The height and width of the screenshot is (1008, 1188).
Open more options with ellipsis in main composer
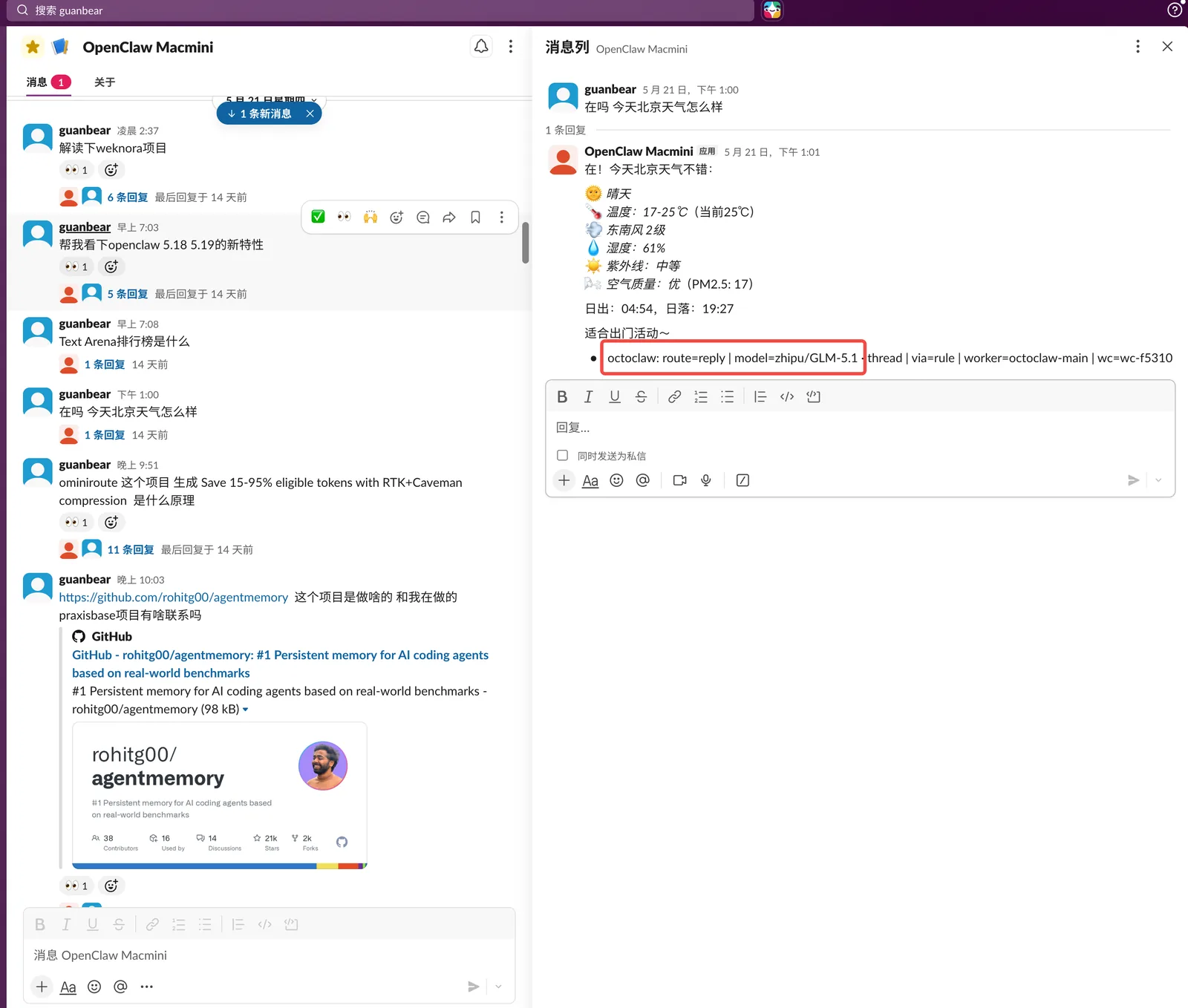[x=147, y=986]
